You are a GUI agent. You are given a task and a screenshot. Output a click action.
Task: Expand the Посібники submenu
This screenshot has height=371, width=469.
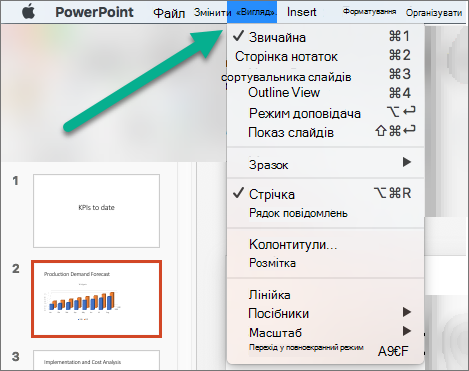pos(325,313)
